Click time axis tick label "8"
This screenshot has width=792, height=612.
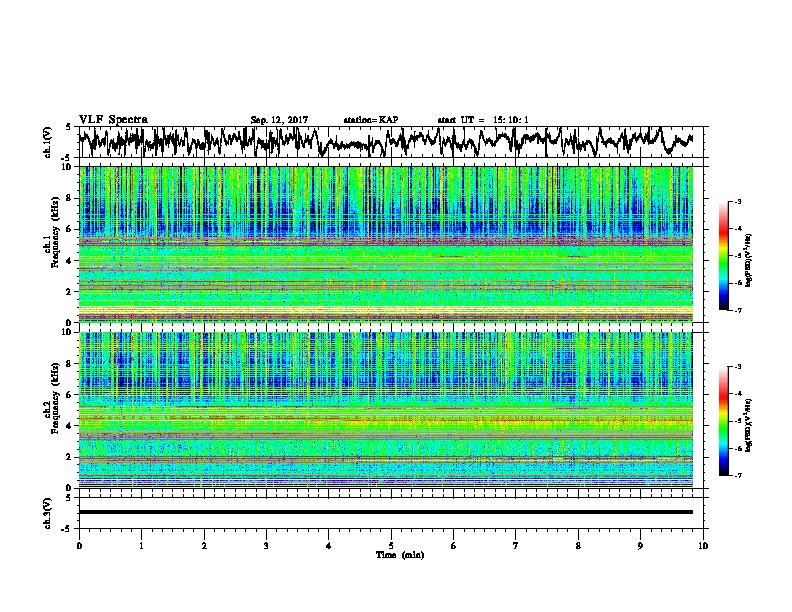coord(578,546)
